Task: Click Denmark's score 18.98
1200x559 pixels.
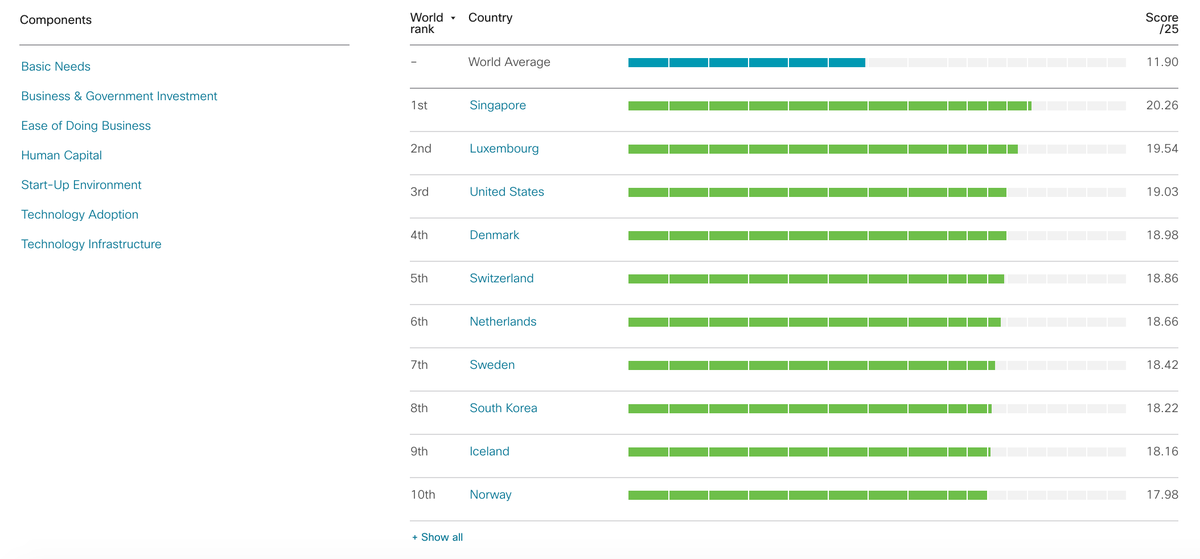Action: click(x=1162, y=235)
